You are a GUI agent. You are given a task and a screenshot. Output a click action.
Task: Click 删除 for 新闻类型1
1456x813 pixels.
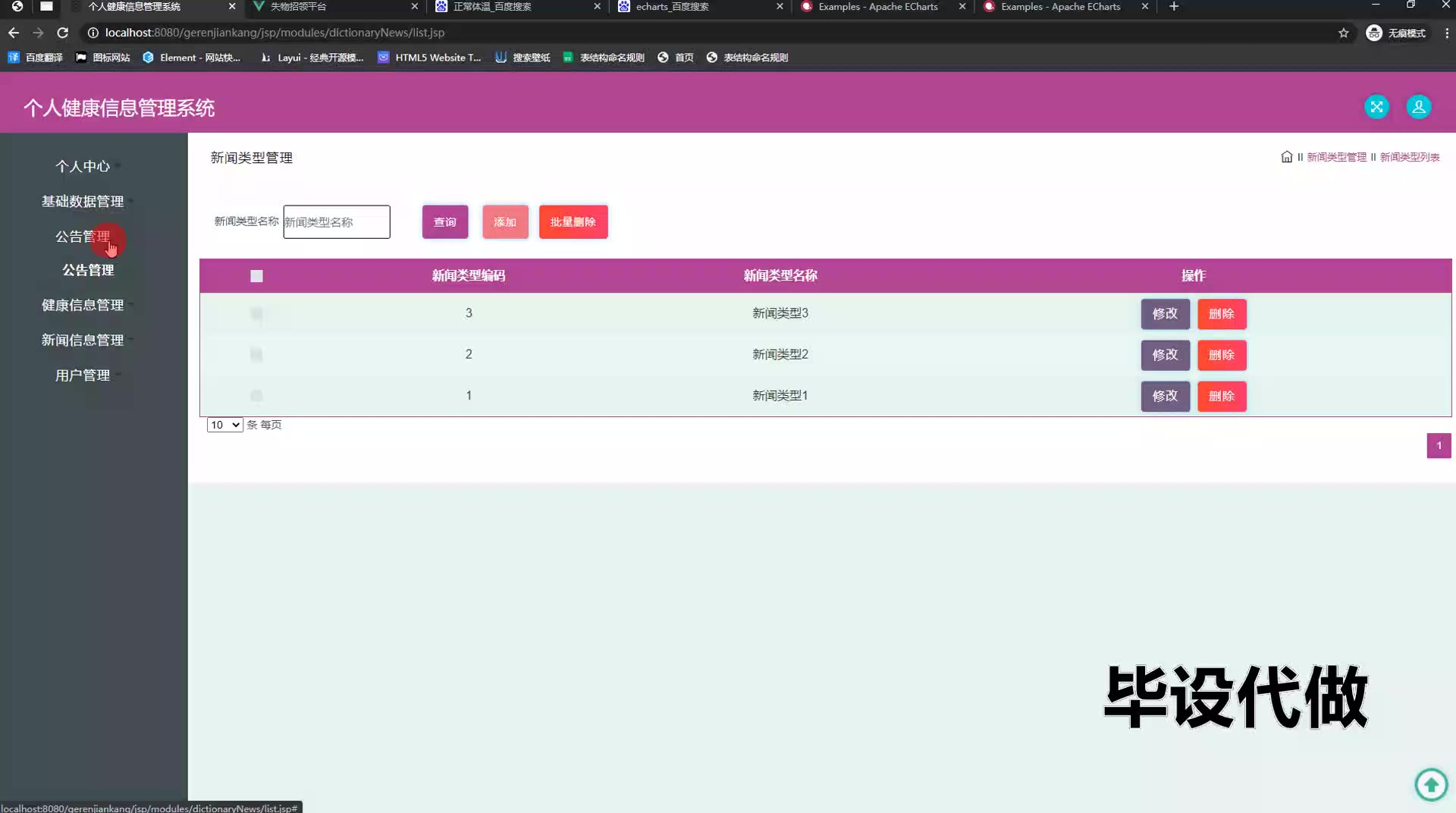coord(1222,396)
